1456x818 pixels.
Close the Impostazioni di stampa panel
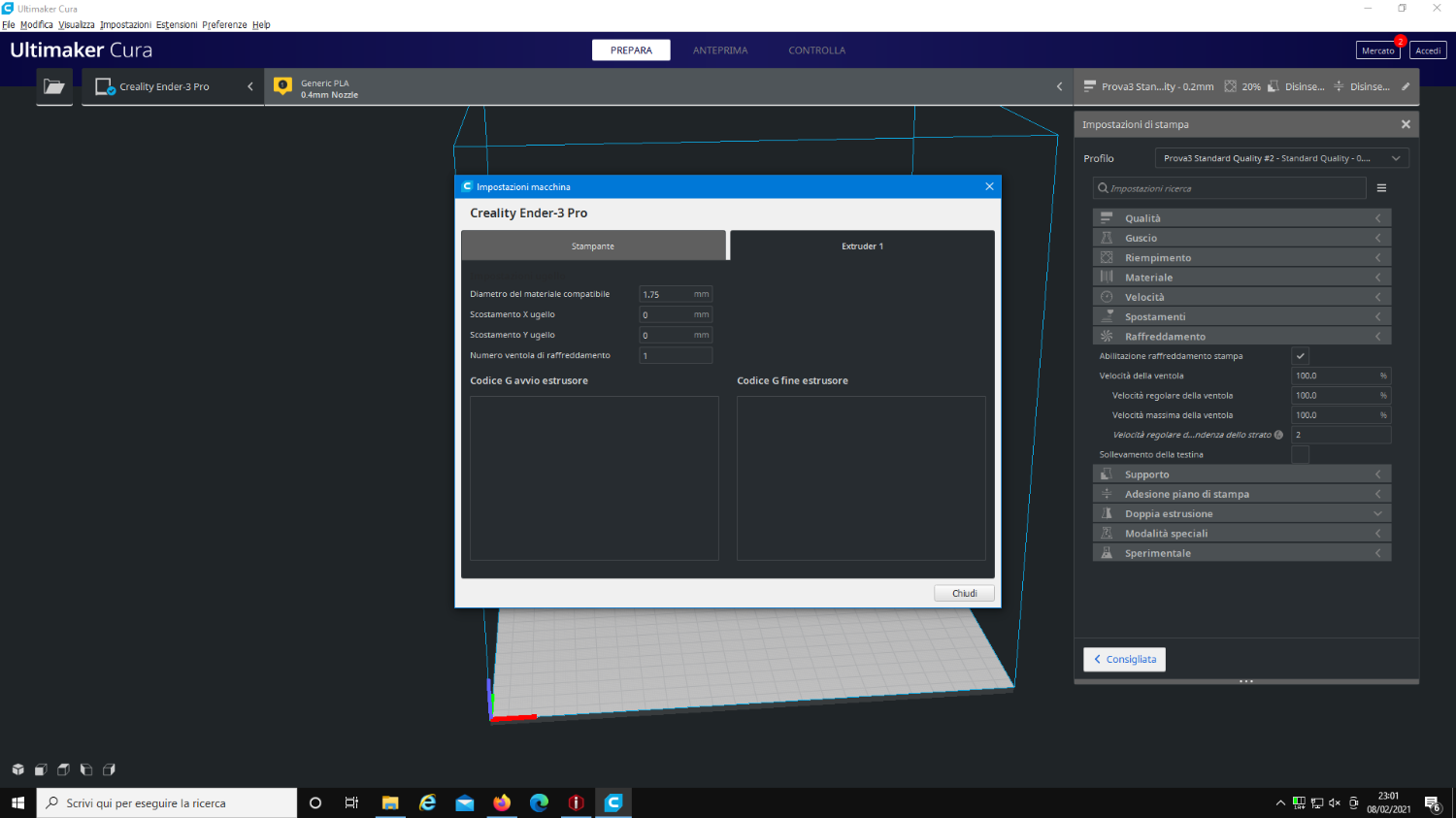1405,124
